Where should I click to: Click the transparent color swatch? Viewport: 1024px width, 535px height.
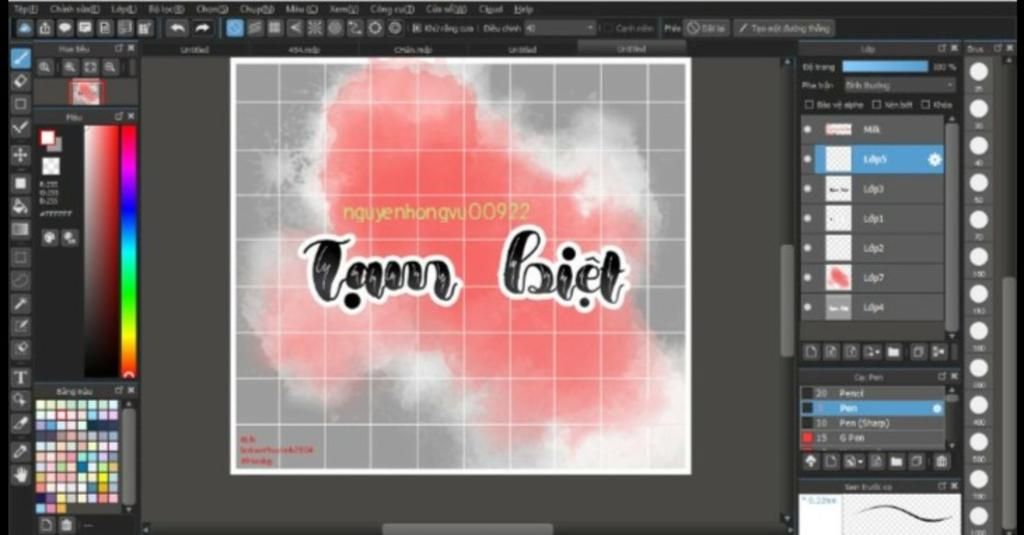51,166
